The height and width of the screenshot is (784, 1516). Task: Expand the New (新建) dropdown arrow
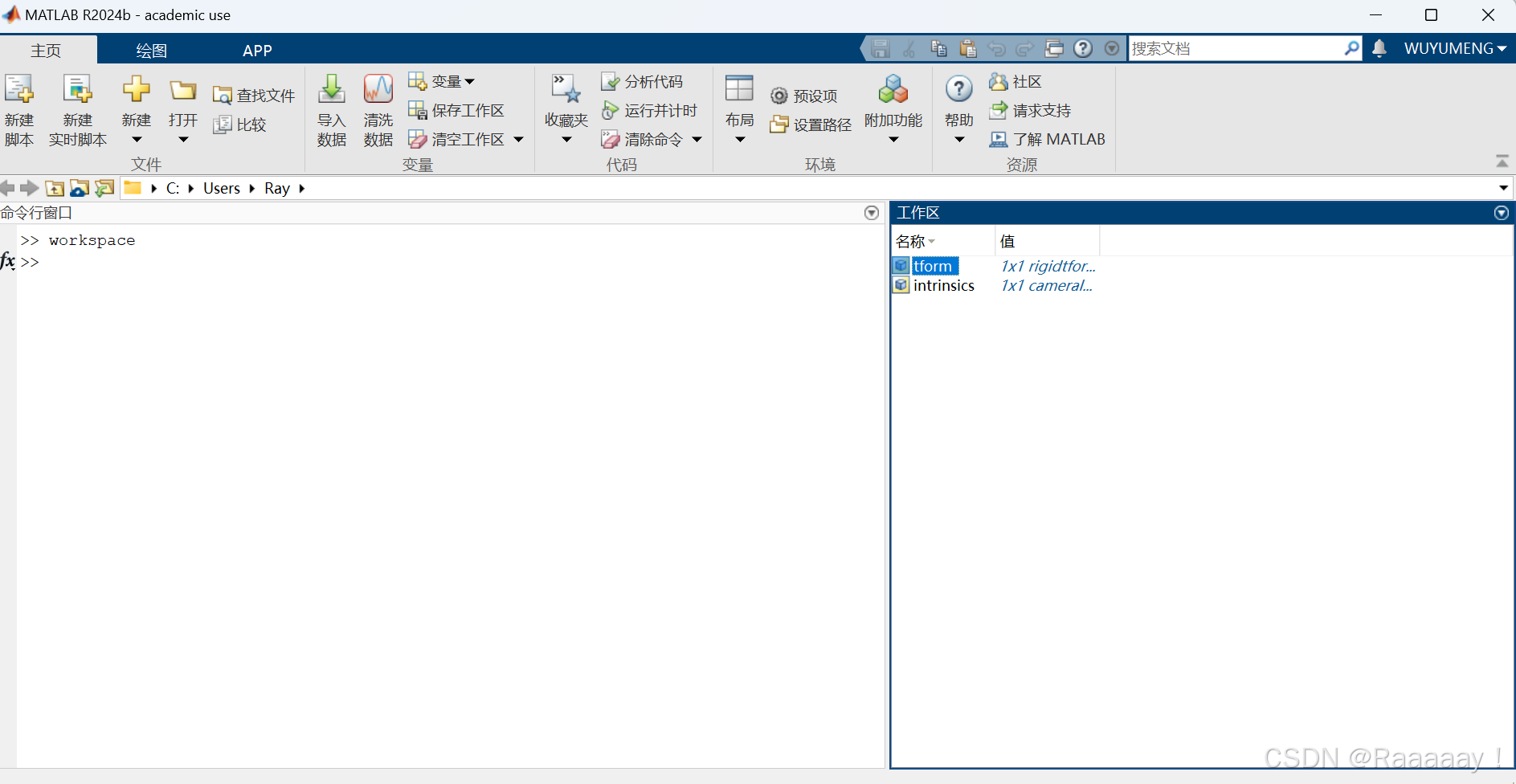pyautogui.click(x=137, y=140)
